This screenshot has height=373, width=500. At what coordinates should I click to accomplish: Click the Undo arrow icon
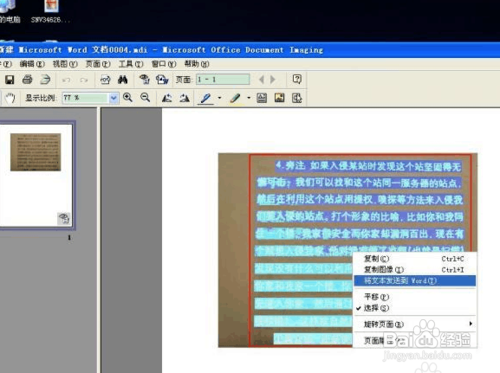66,80
